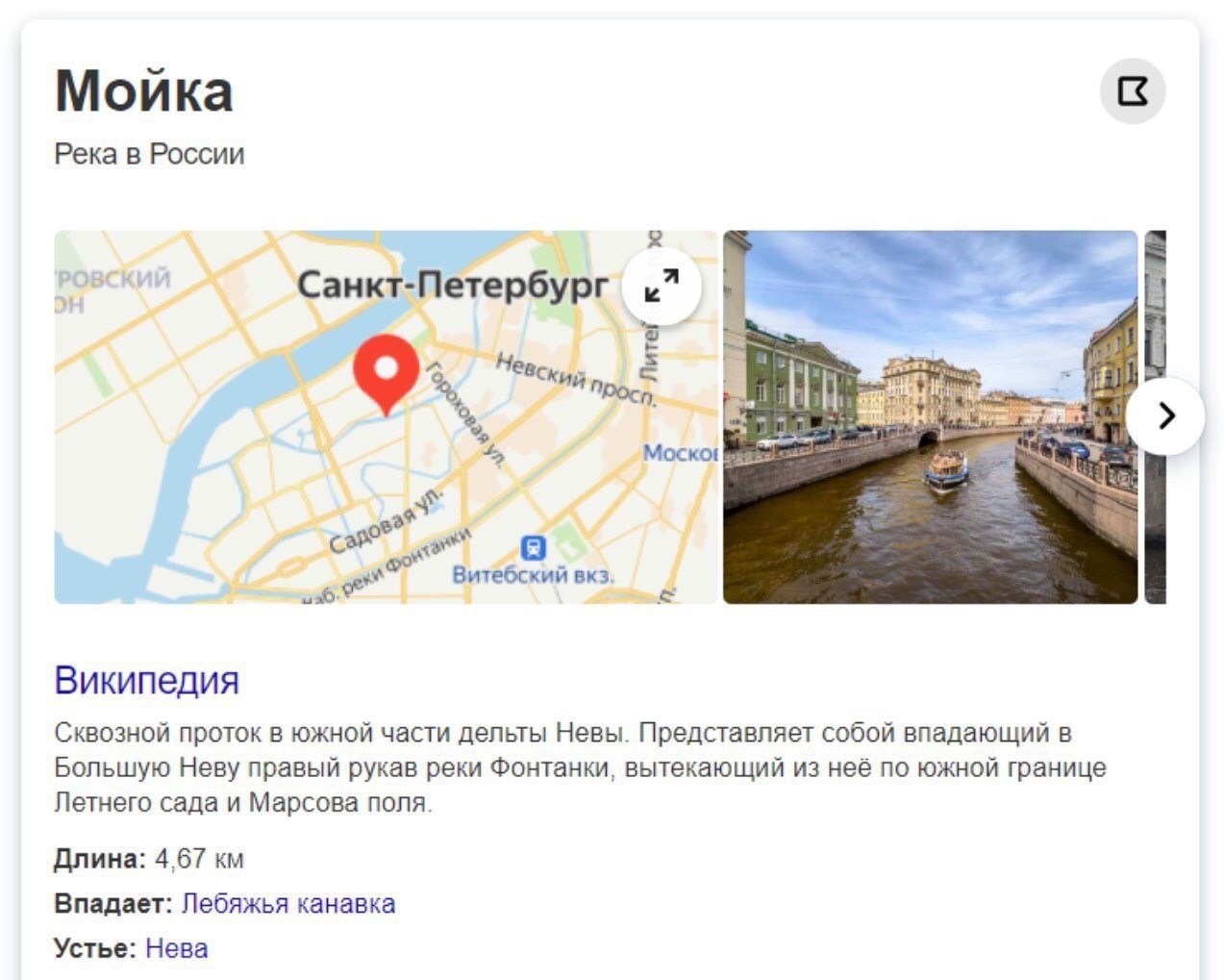Click the Садовая ул. street label

(x=387, y=520)
